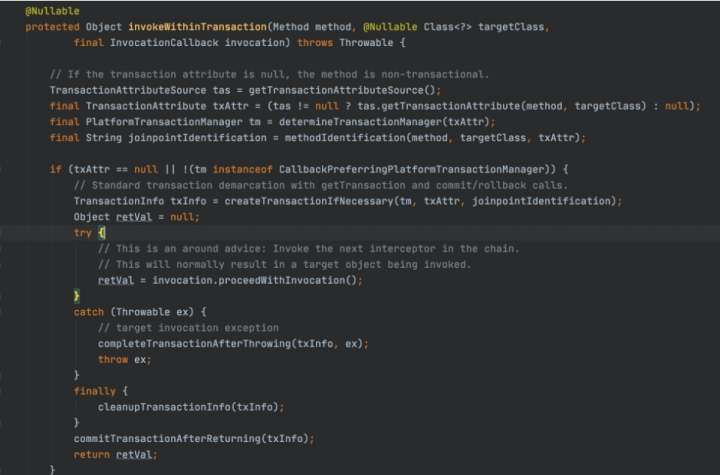Click retVal in the return statement
This screenshot has height=475, width=720.
pyautogui.click(x=134, y=455)
